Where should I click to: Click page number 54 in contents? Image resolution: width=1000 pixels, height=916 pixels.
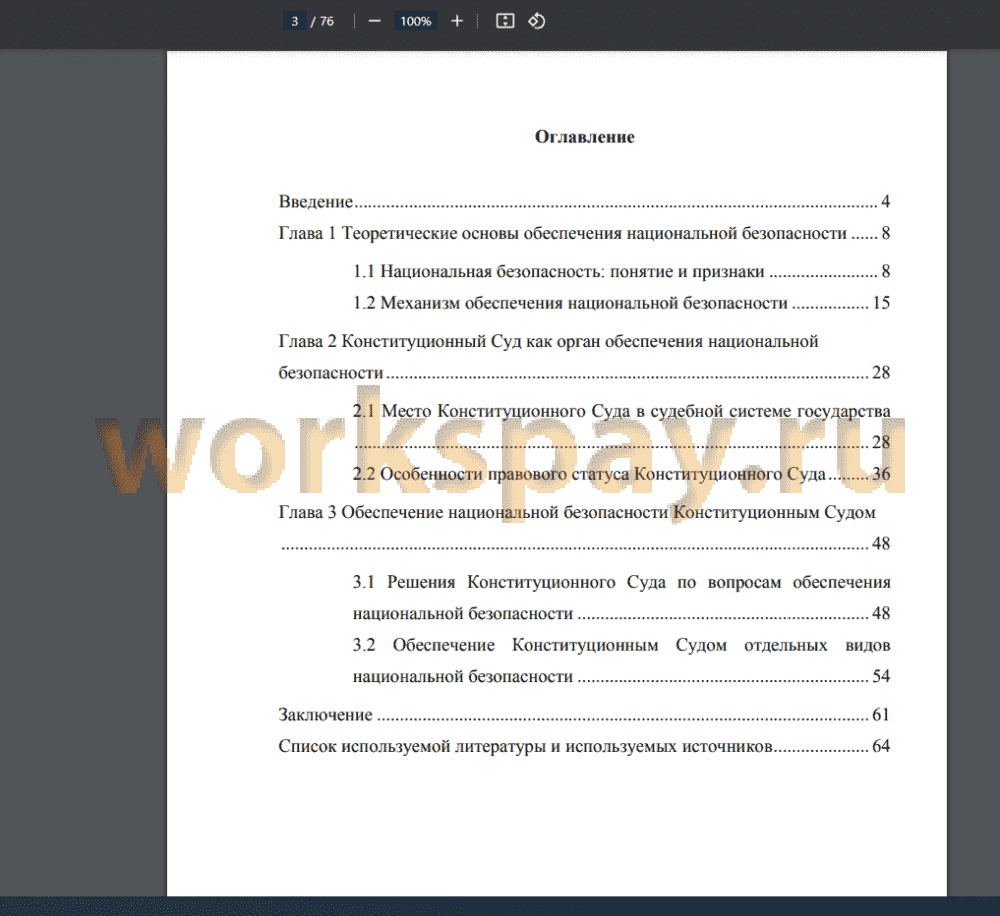(881, 676)
